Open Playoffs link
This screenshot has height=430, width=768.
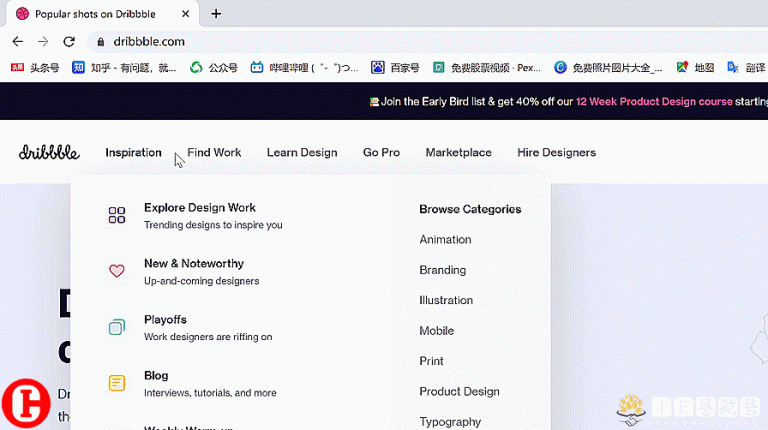click(166, 319)
